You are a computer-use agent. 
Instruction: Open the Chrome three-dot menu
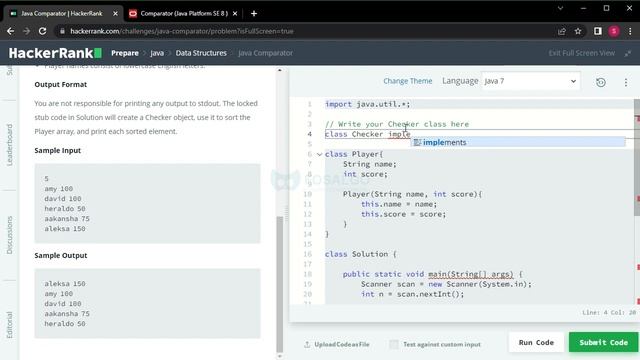point(630,31)
